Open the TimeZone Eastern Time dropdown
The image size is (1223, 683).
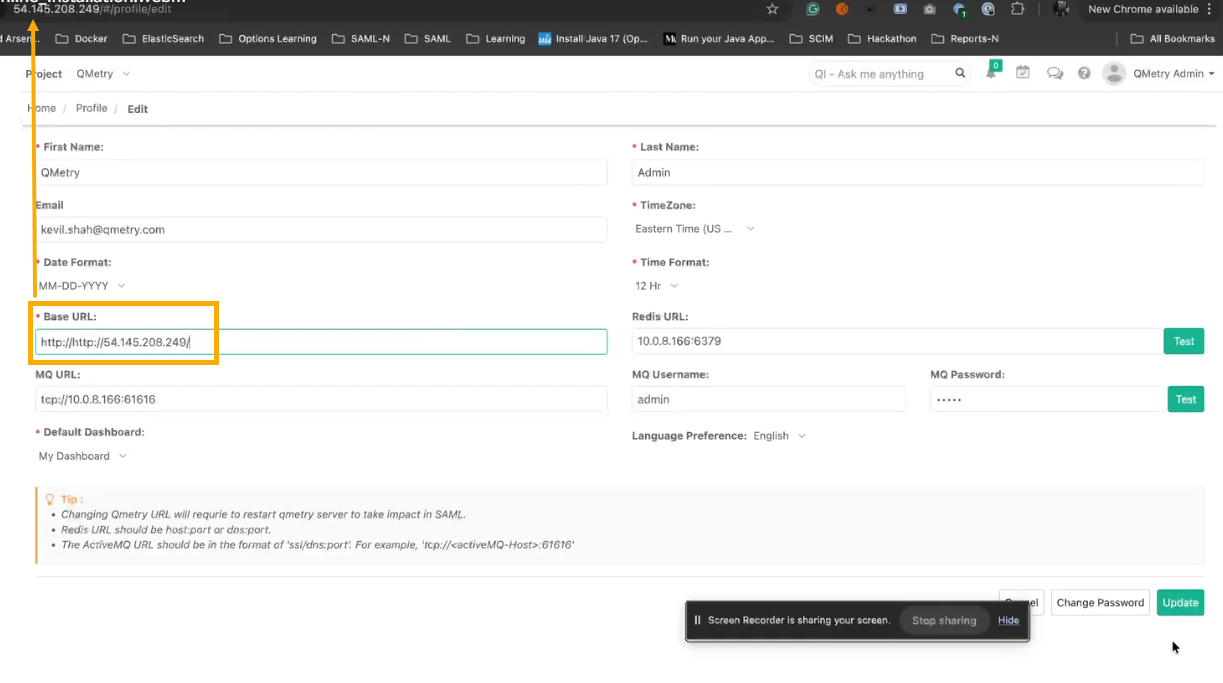694,229
